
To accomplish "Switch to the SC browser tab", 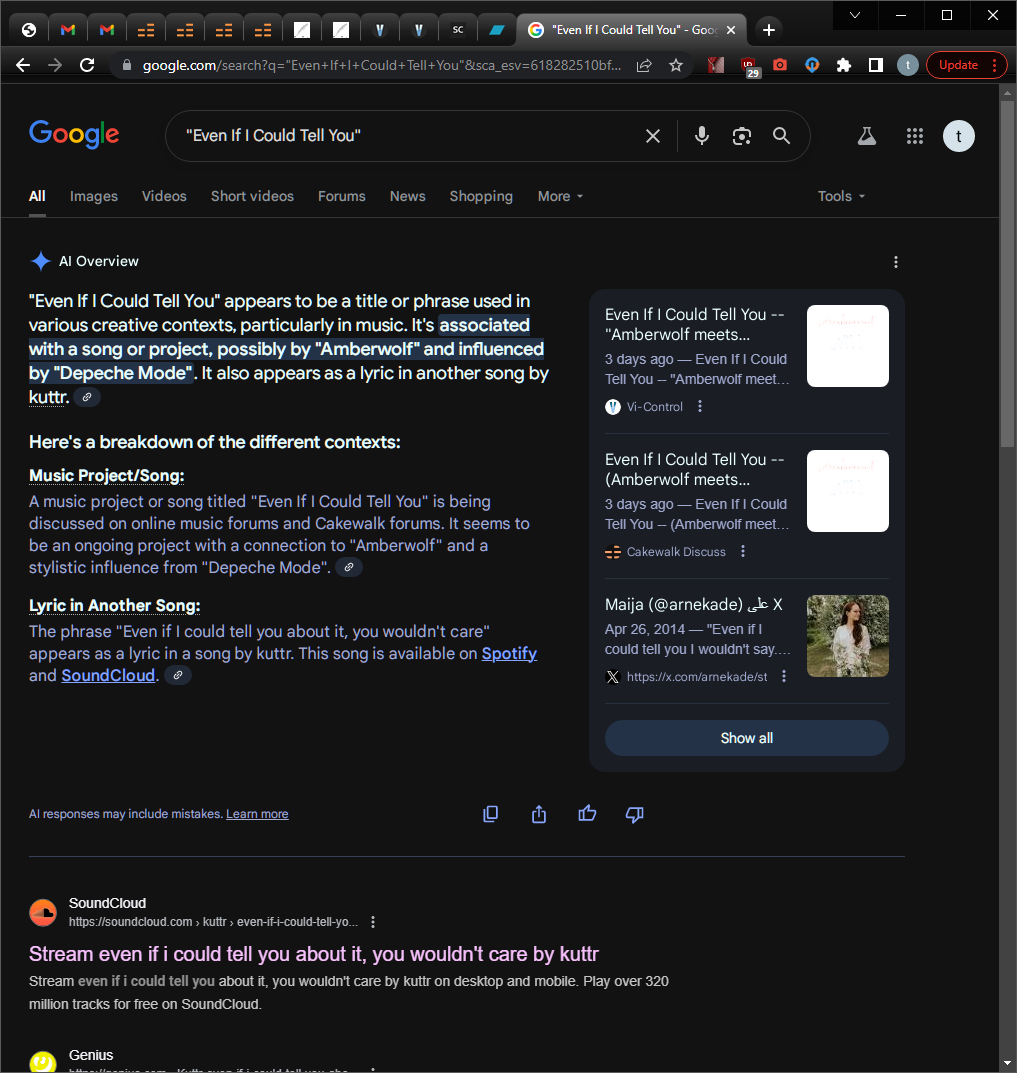I will 458,30.
